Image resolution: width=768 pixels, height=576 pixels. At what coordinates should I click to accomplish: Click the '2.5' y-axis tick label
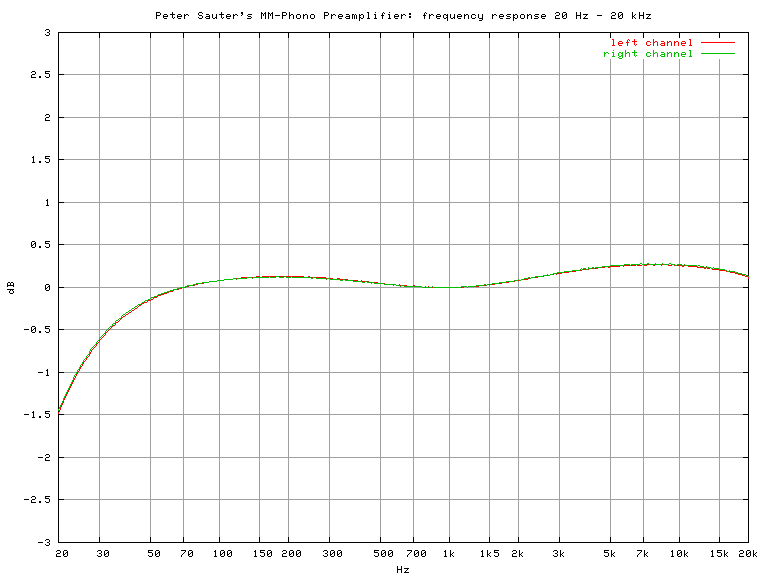point(41,75)
